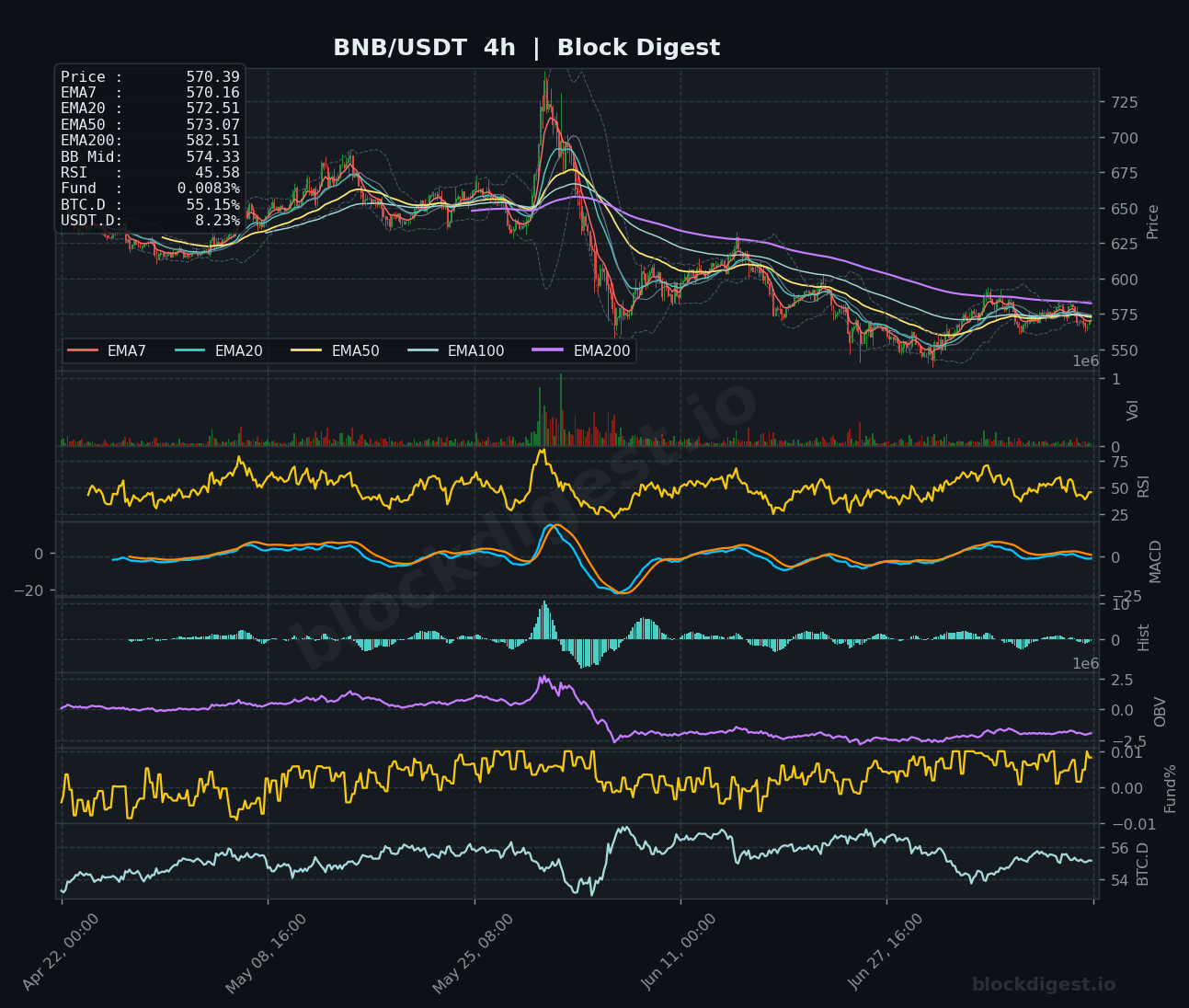
Task: Click the 10 tick on Hist axis
Action: point(1119,604)
